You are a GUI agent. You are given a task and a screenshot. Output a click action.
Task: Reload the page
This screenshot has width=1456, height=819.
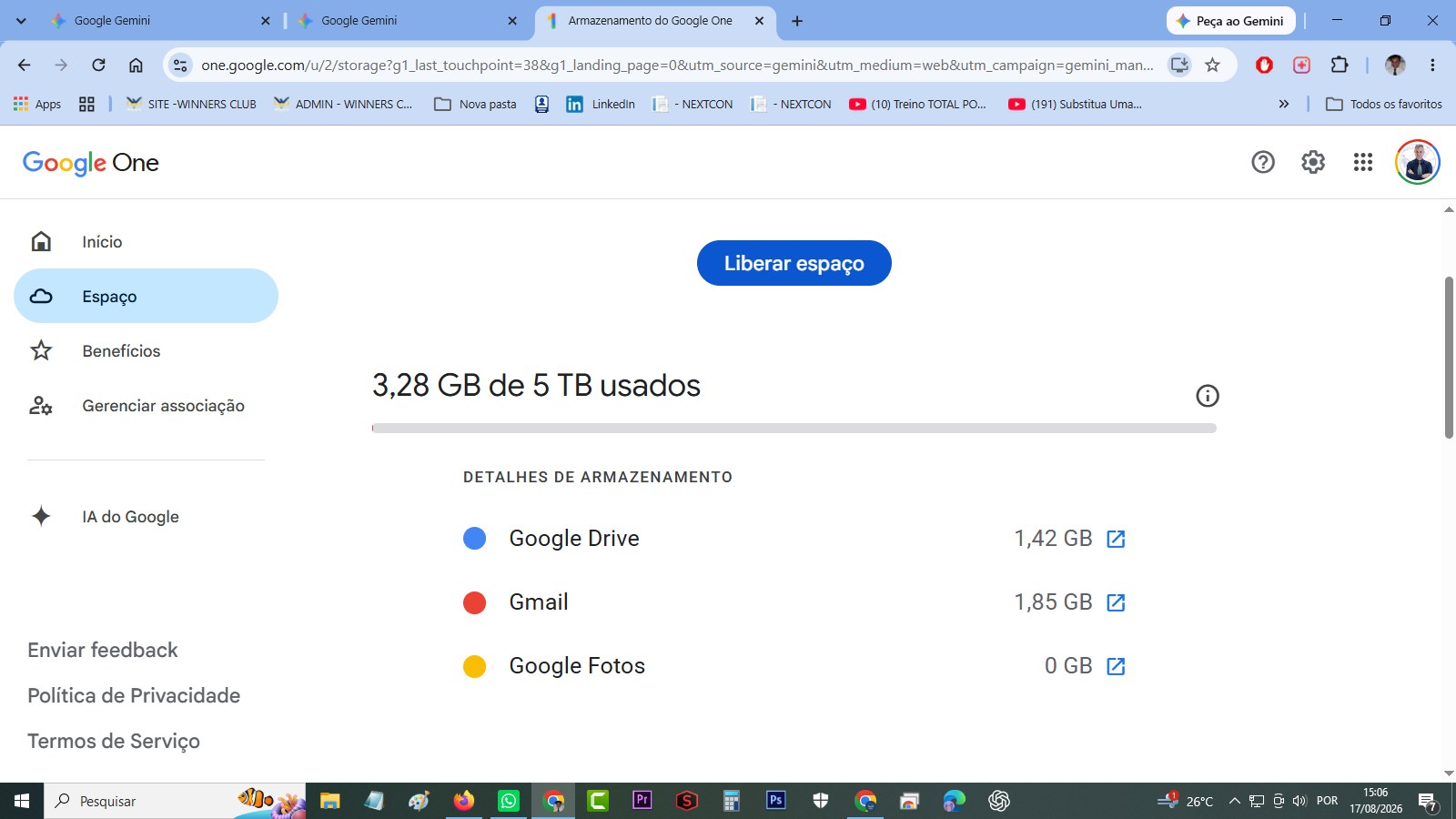(98, 65)
